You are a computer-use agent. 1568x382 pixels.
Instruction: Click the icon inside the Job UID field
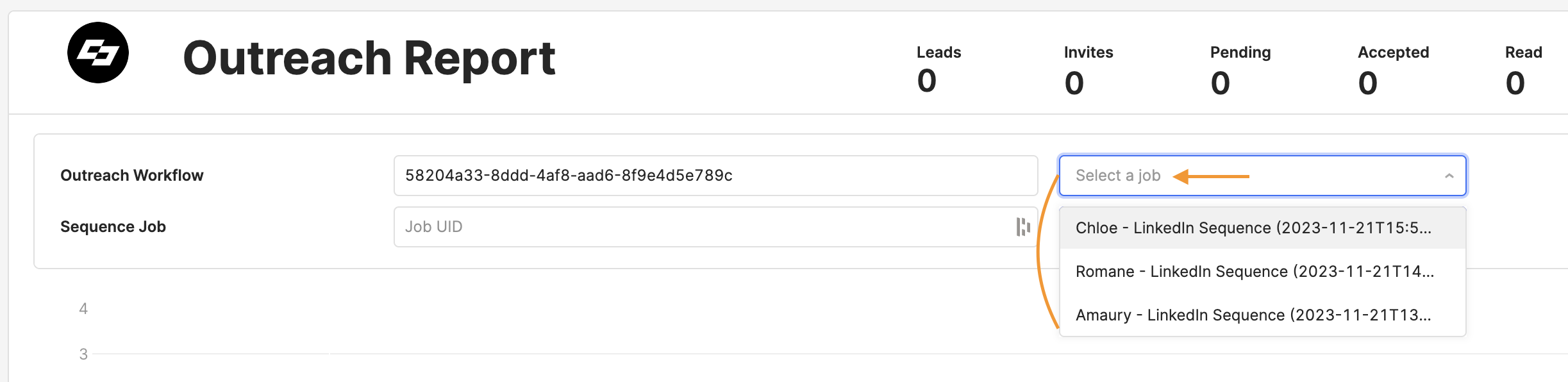point(1023,227)
